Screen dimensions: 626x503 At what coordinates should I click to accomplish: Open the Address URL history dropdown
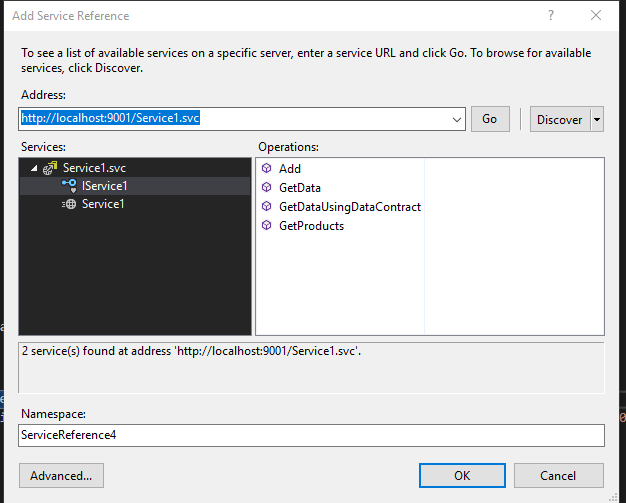pos(457,119)
